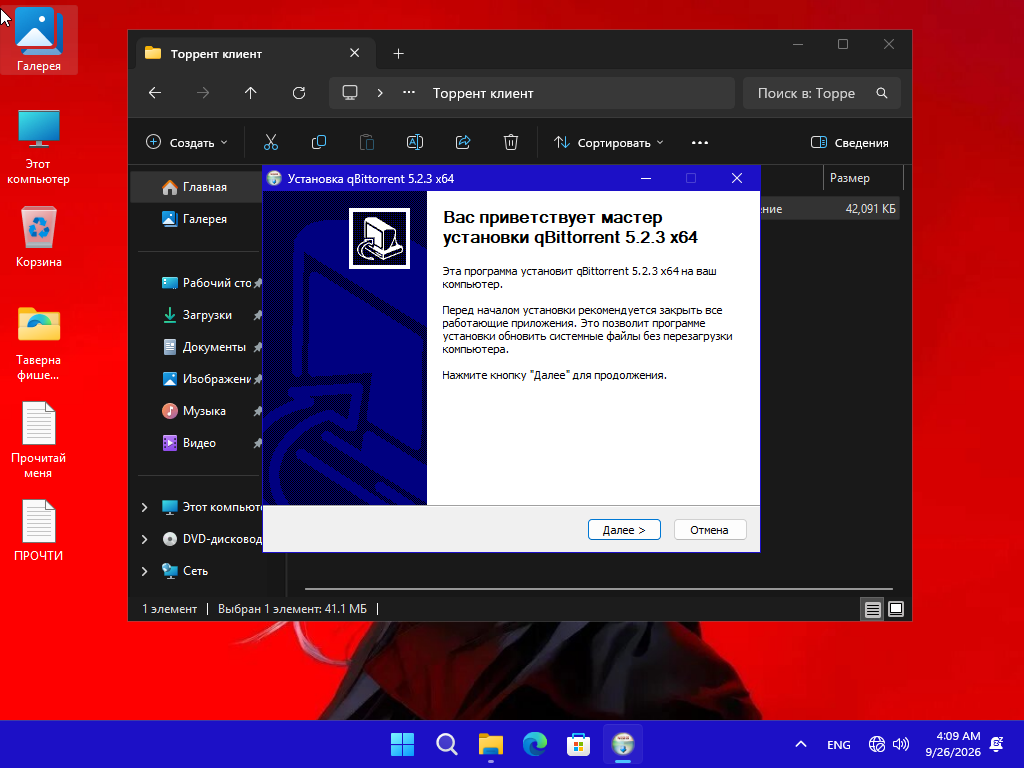The height and width of the screenshot is (768, 1024).
Task: Switch the ENG input language
Action: tap(839, 744)
